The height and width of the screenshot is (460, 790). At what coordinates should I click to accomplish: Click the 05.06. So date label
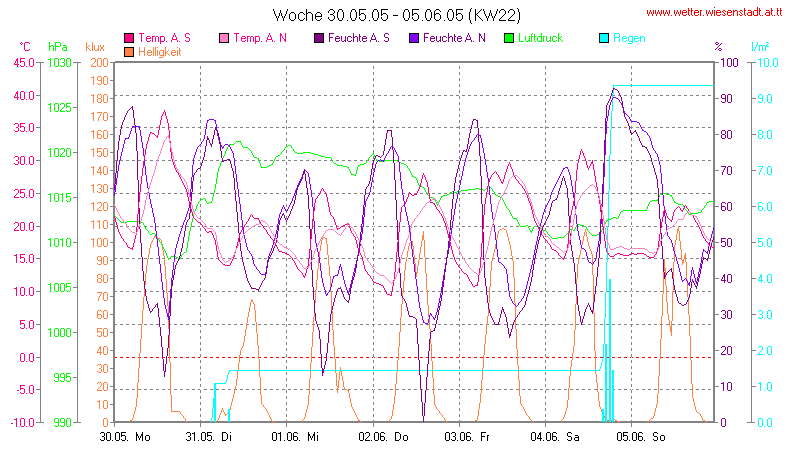coord(641,437)
